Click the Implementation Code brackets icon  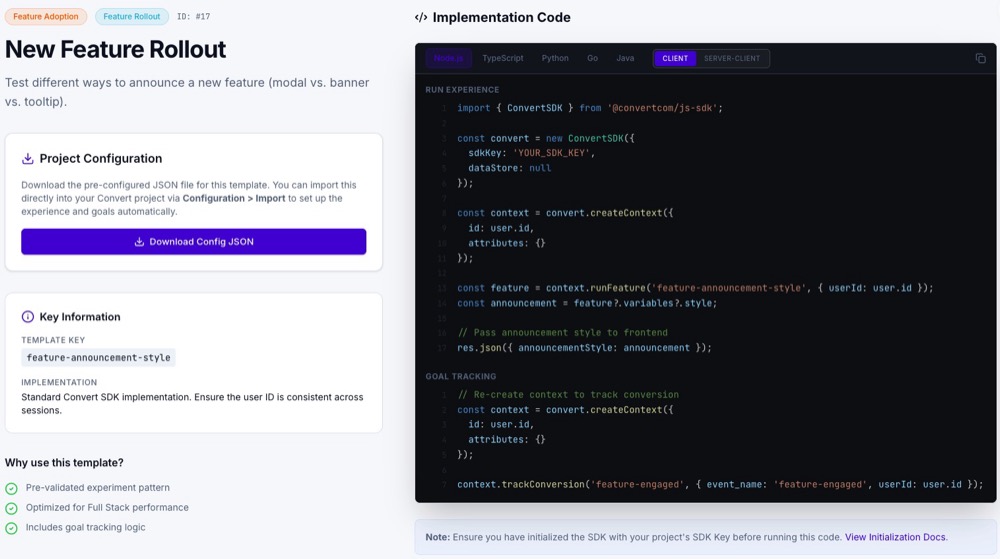(x=421, y=18)
